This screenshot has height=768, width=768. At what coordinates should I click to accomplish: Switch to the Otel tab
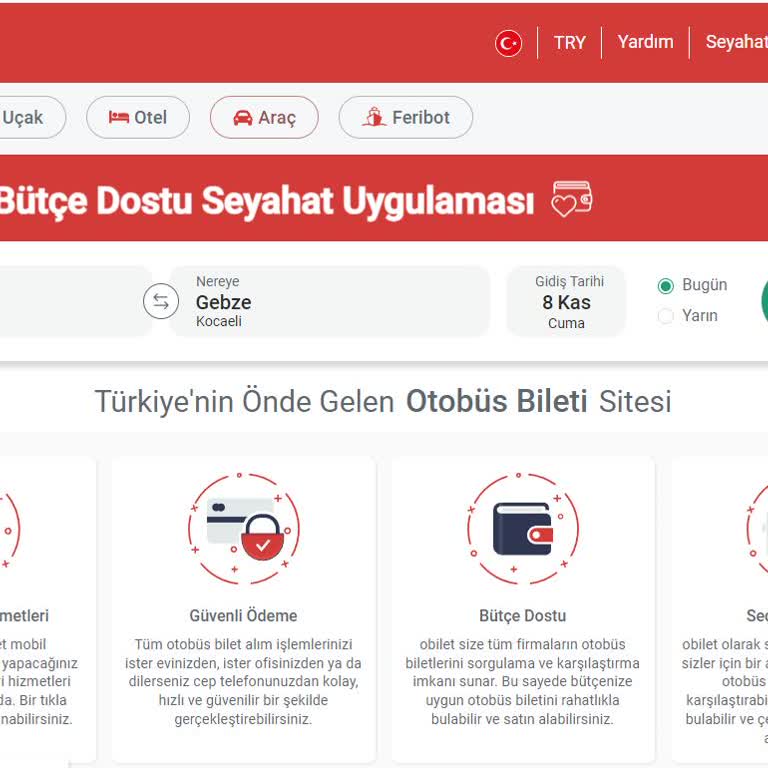coord(138,118)
